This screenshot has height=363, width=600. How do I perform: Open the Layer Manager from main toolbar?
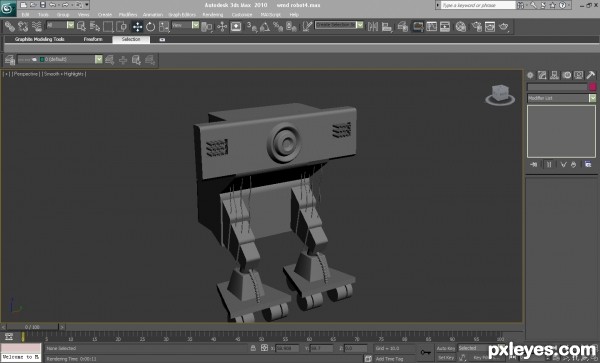pos(402,26)
